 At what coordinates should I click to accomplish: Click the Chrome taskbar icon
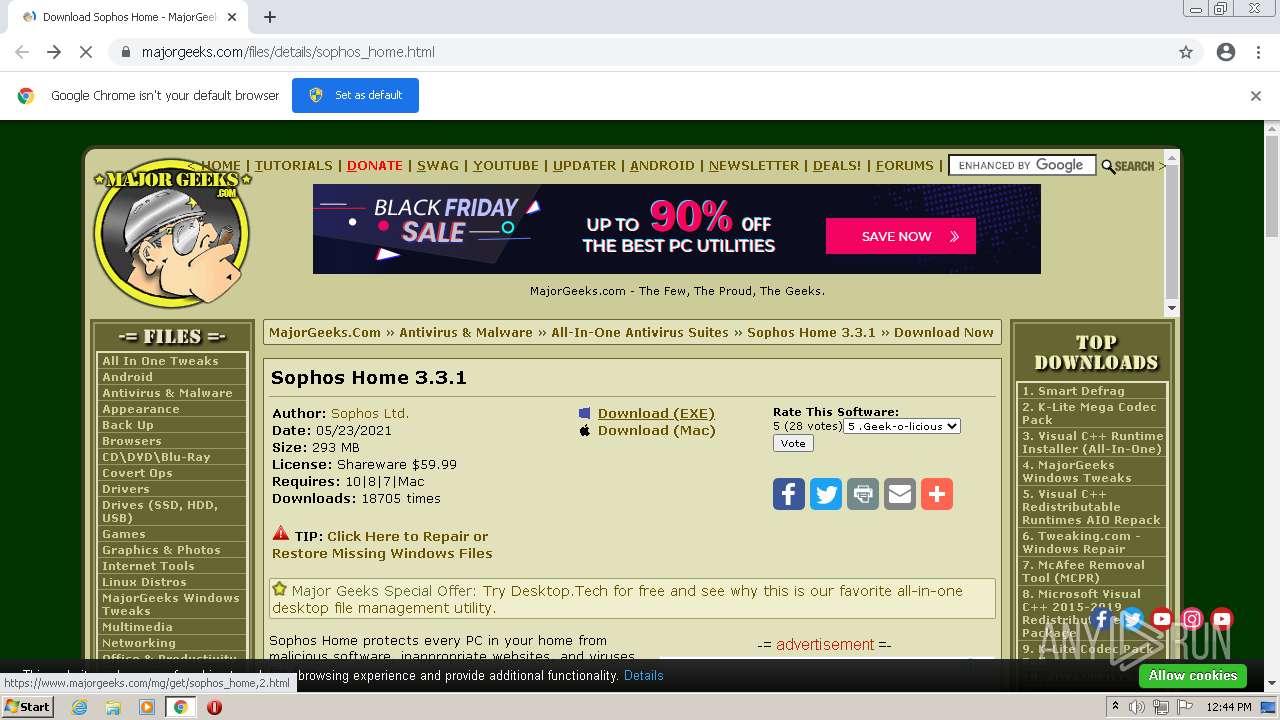(x=181, y=707)
